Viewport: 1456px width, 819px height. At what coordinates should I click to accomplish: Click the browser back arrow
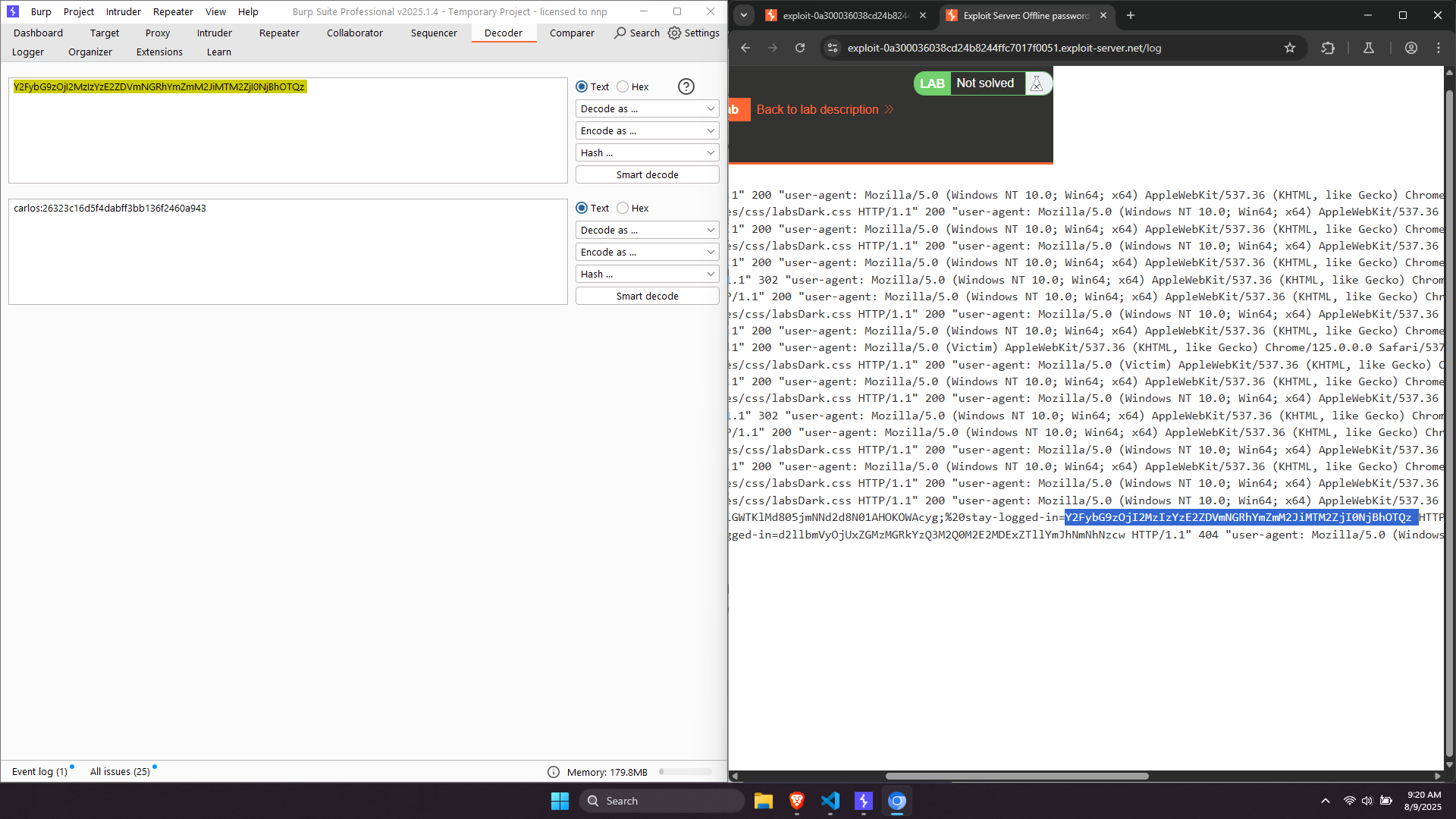tap(745, 48)
